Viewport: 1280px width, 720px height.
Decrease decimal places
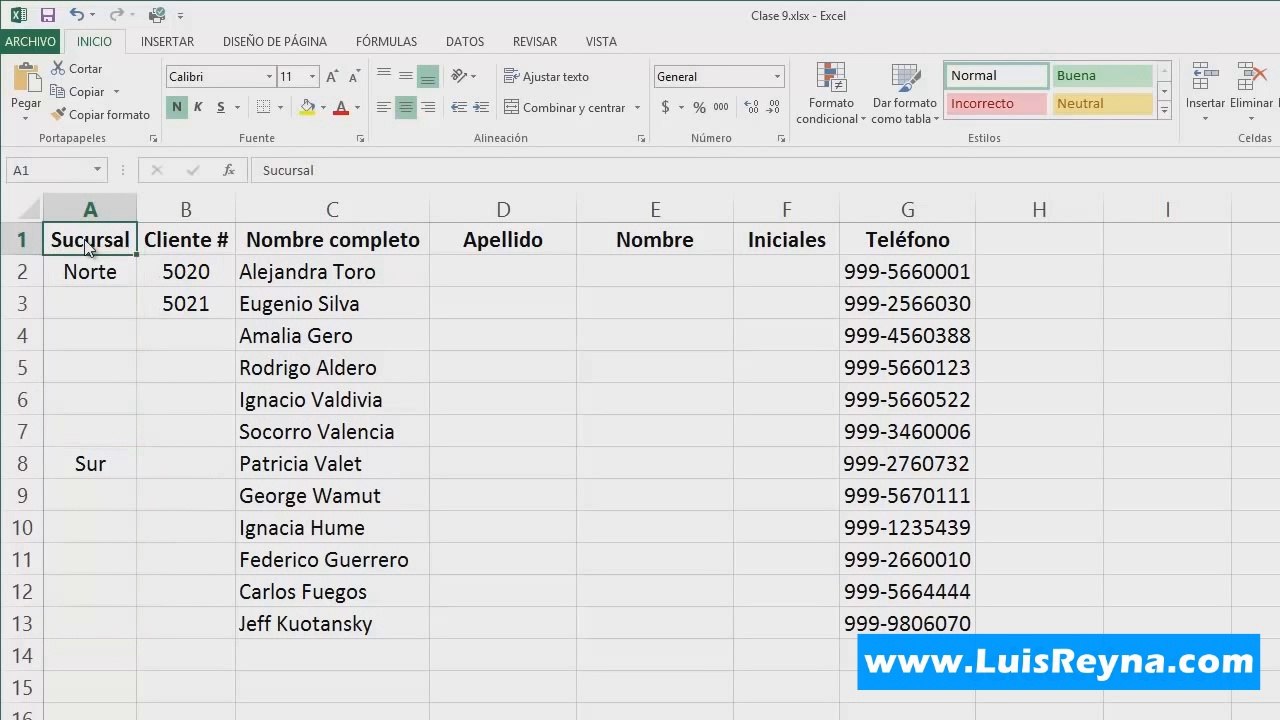click(x=774, y=108)
